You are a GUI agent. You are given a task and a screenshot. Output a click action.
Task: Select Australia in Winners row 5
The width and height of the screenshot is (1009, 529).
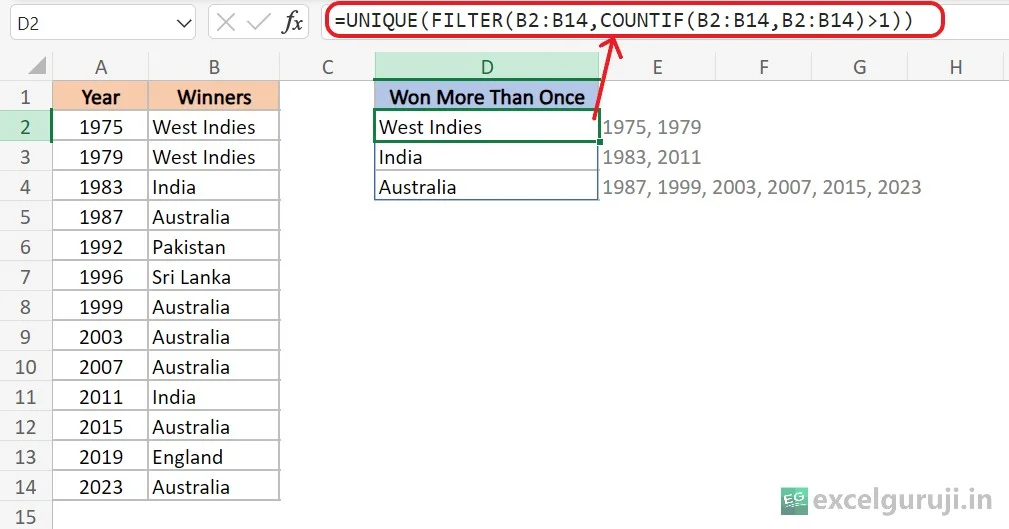pos(214,217)
